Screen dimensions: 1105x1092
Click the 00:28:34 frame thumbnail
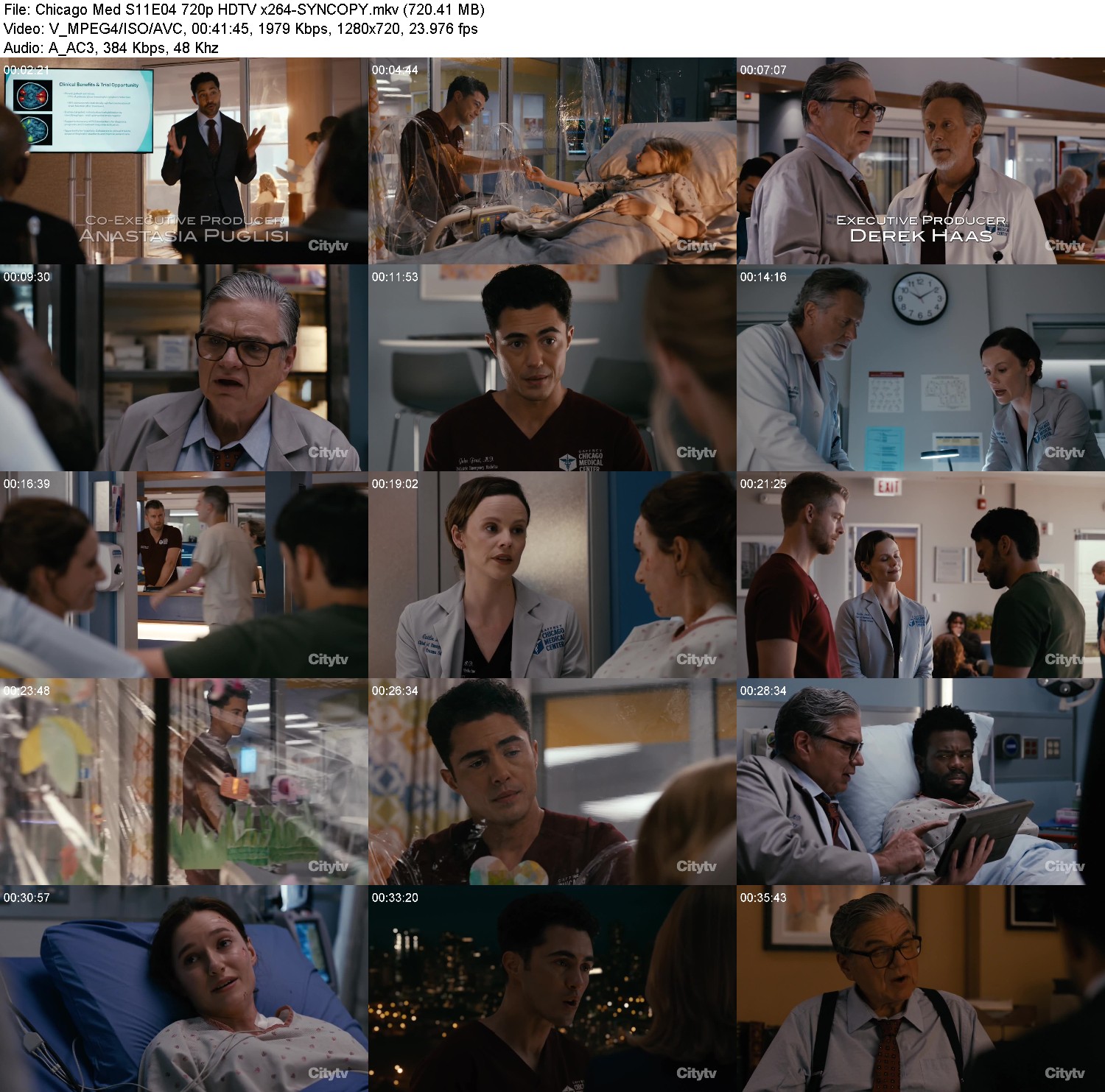(921, 781)
